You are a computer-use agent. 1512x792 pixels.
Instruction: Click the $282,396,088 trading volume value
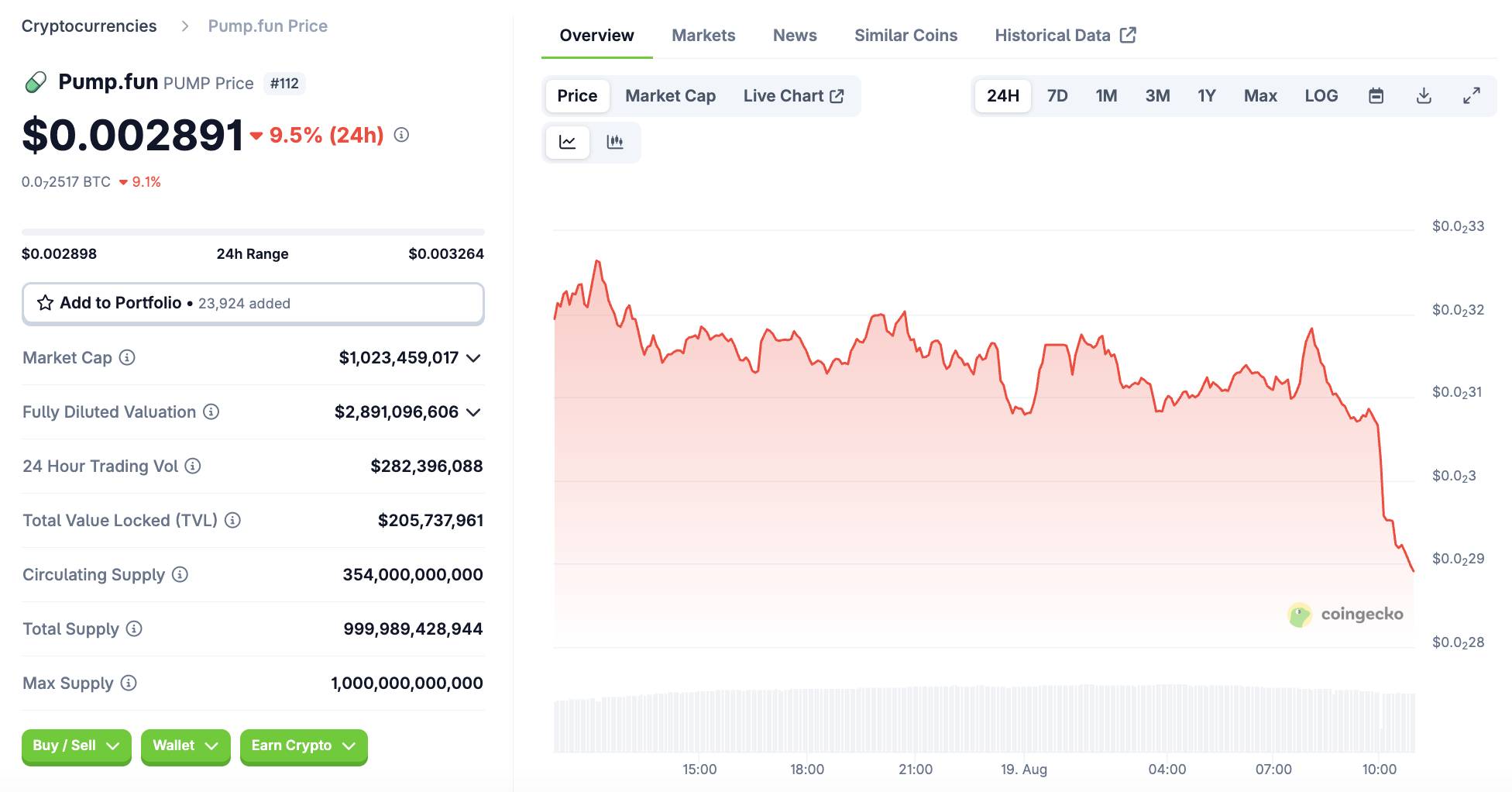pyautogui.click(x=427, y=466)
